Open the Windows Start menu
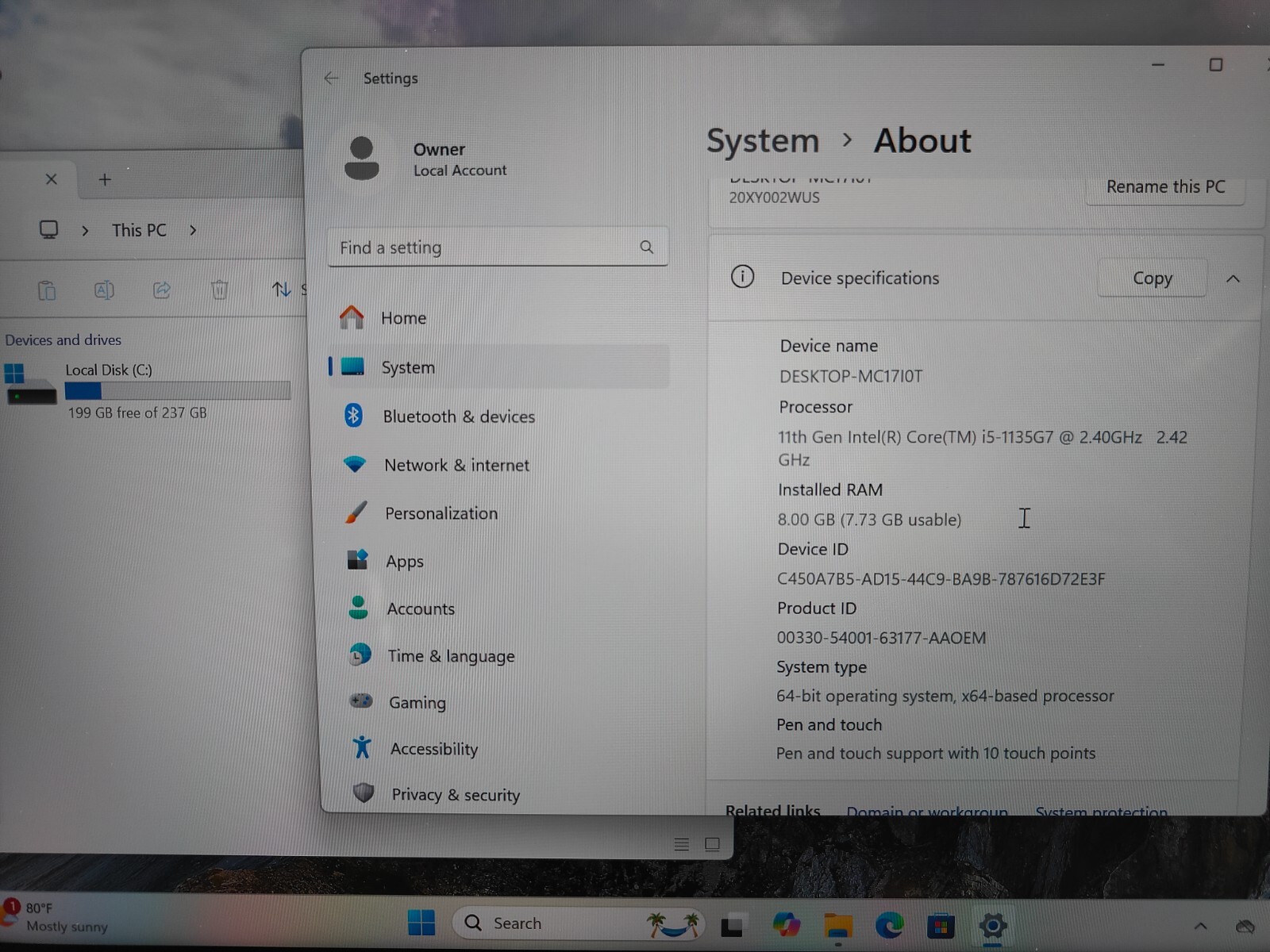The width and height of the screenshot is (1270, 952). pos(421,923)
